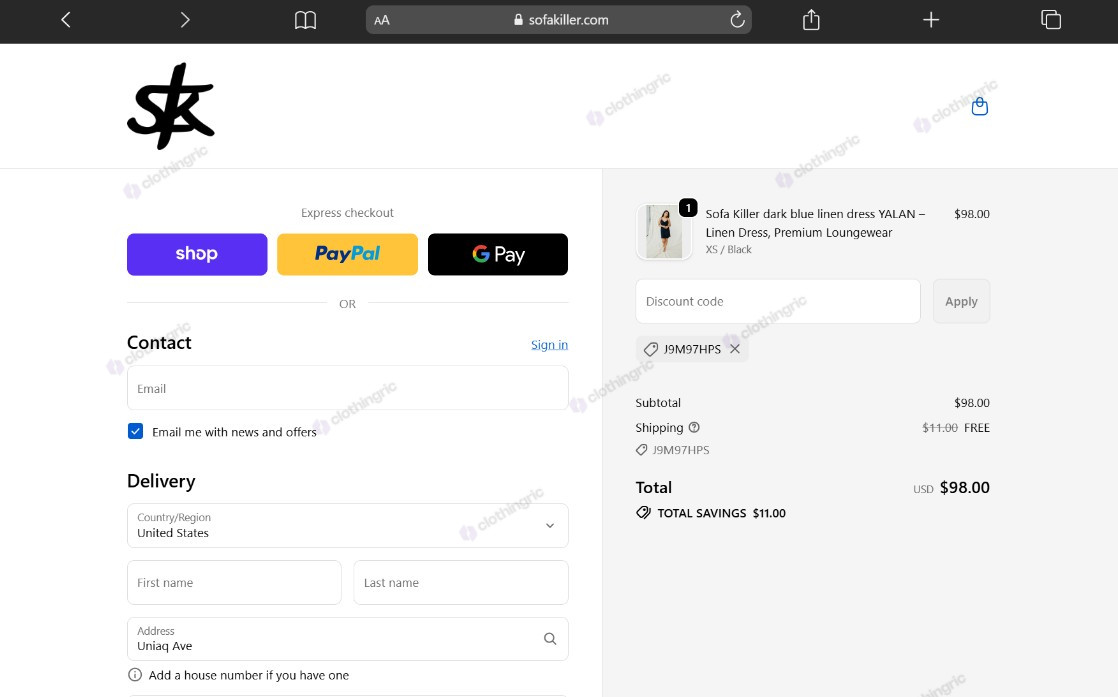Image resolution: width=1118 pixels, height=697 pixels.
Task: Open a new tab with plus icon
Action: pos(930,20)
